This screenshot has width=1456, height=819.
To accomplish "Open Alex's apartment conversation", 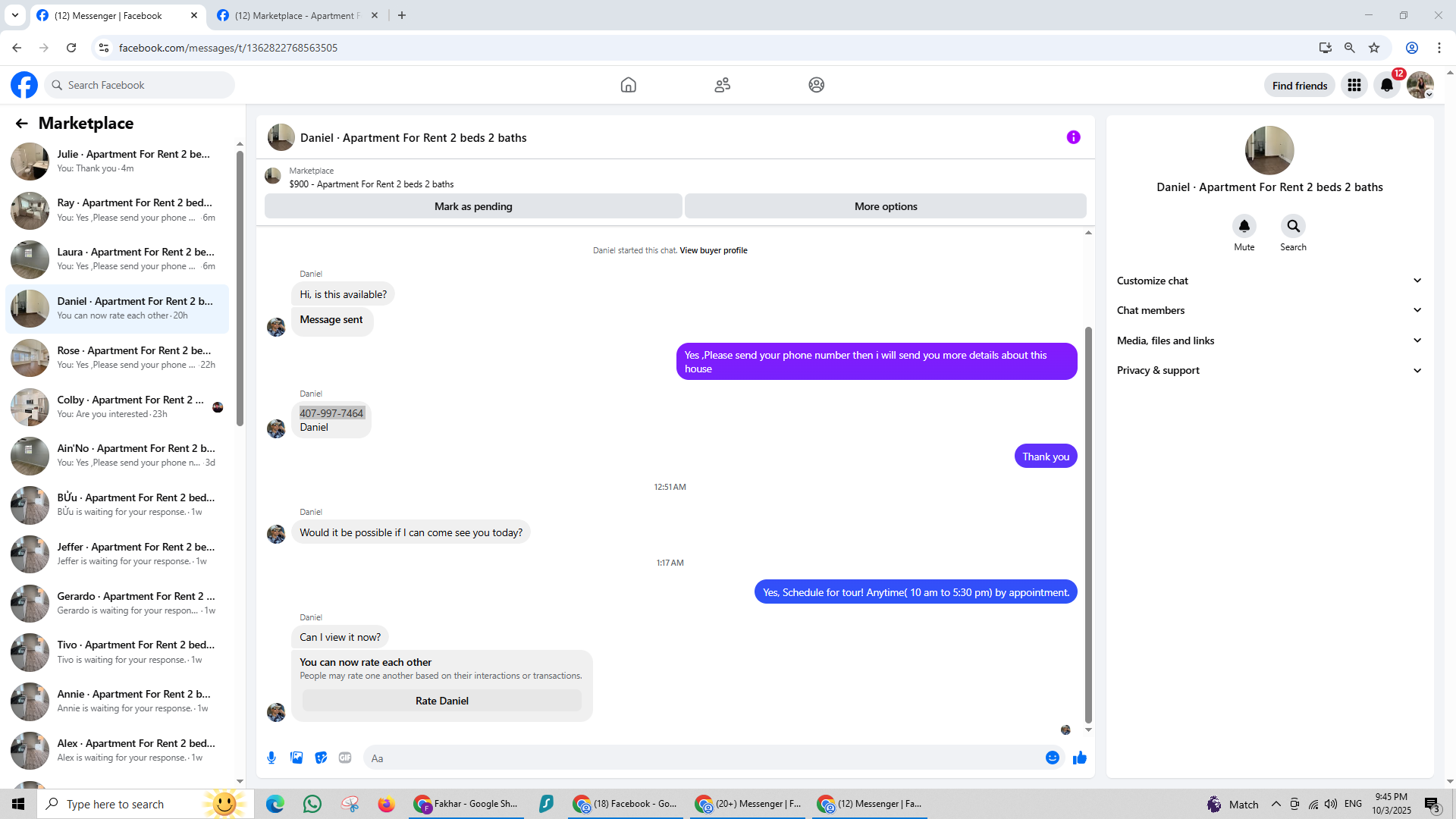I will tap(117, 751).
